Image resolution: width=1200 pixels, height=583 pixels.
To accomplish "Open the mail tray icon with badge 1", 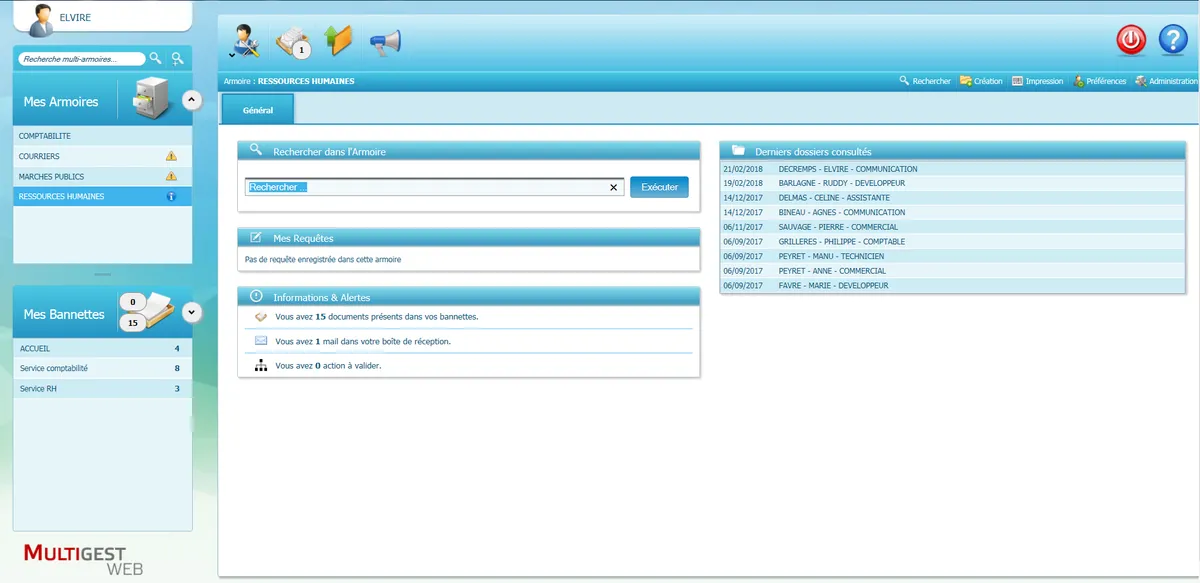I will (x=293, y=41).
